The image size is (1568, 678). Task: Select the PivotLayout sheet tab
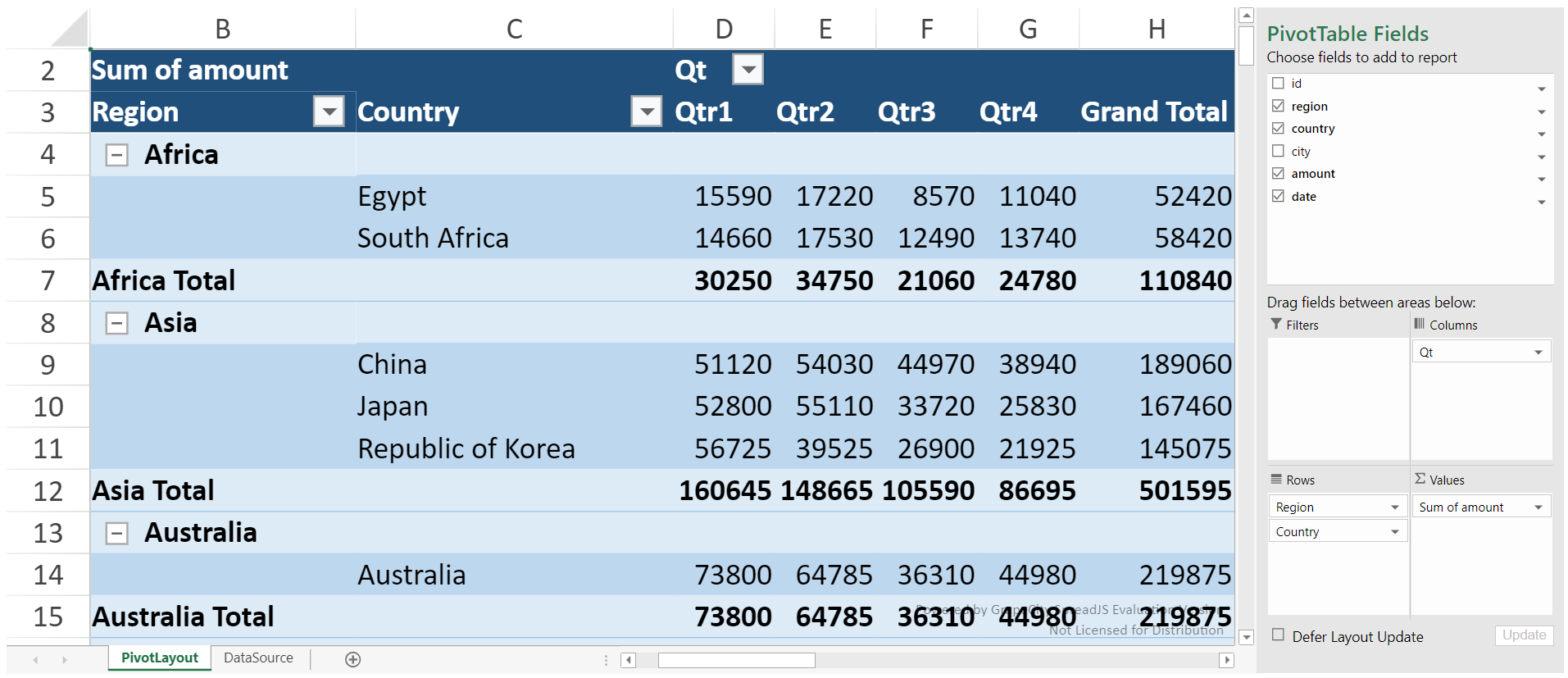click(160, 658)
